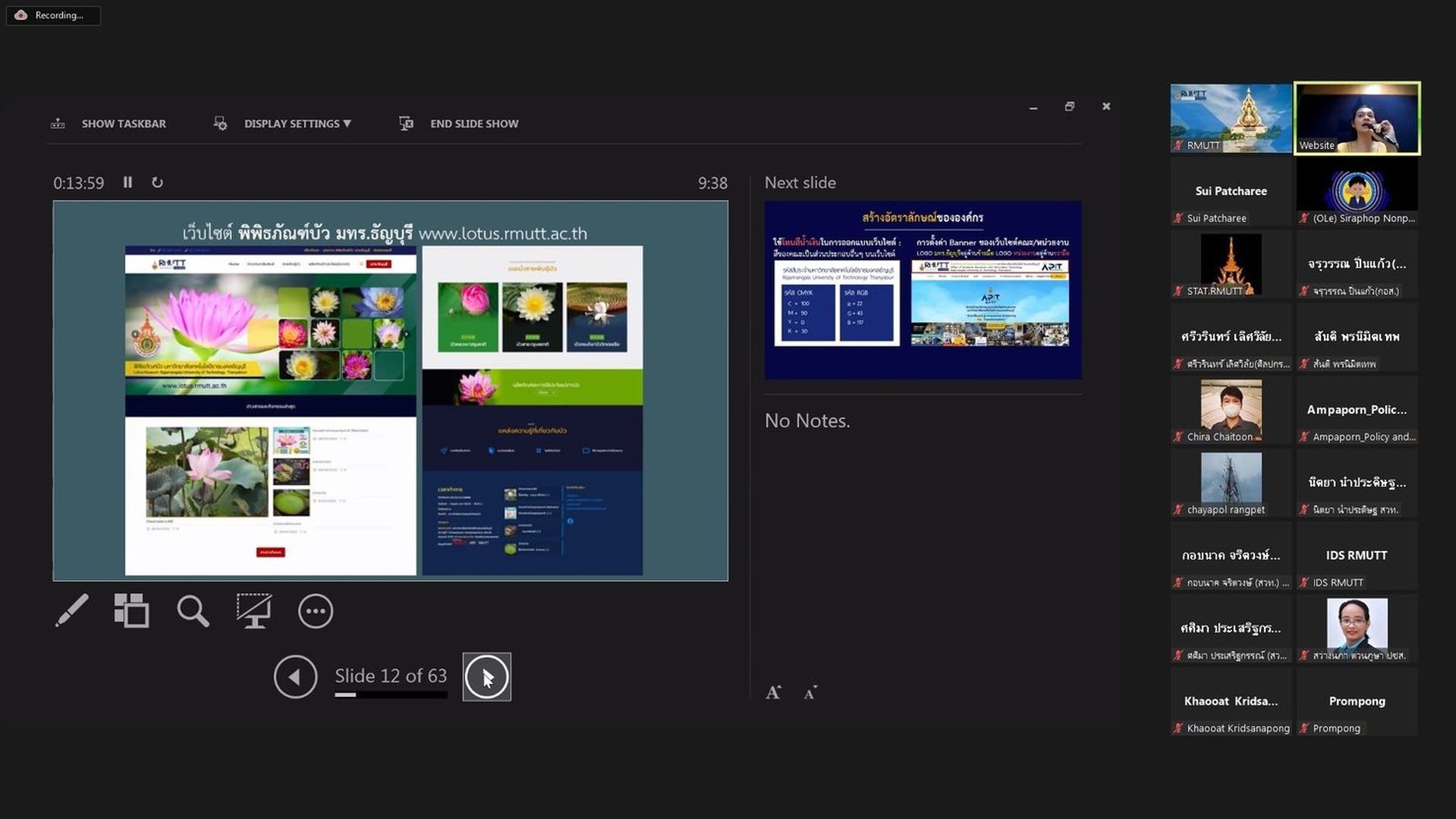Open the see all slides grid

tap(131, 610)
